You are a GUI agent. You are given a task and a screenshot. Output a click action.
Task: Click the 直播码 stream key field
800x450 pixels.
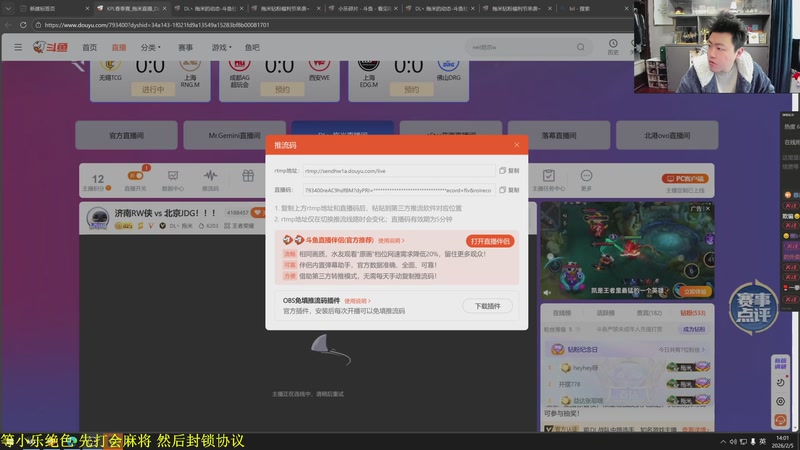coord(398,190)
